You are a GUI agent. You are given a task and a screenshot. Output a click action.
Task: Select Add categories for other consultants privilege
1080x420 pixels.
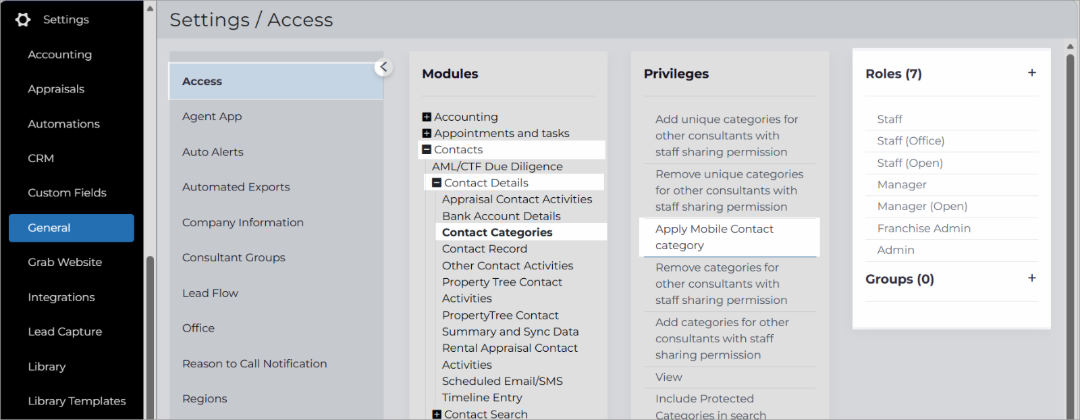(723, 339)
